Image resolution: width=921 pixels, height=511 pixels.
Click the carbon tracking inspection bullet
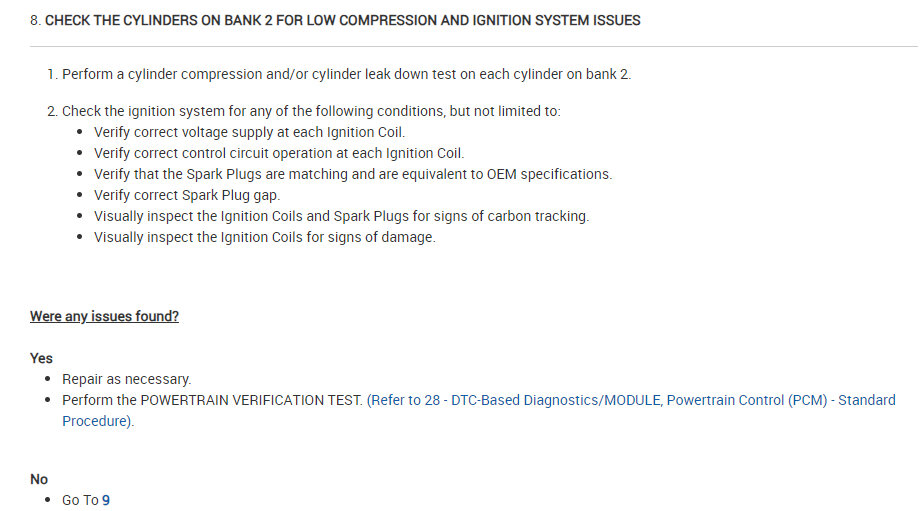pyautogui.click(x=341, y=216)
